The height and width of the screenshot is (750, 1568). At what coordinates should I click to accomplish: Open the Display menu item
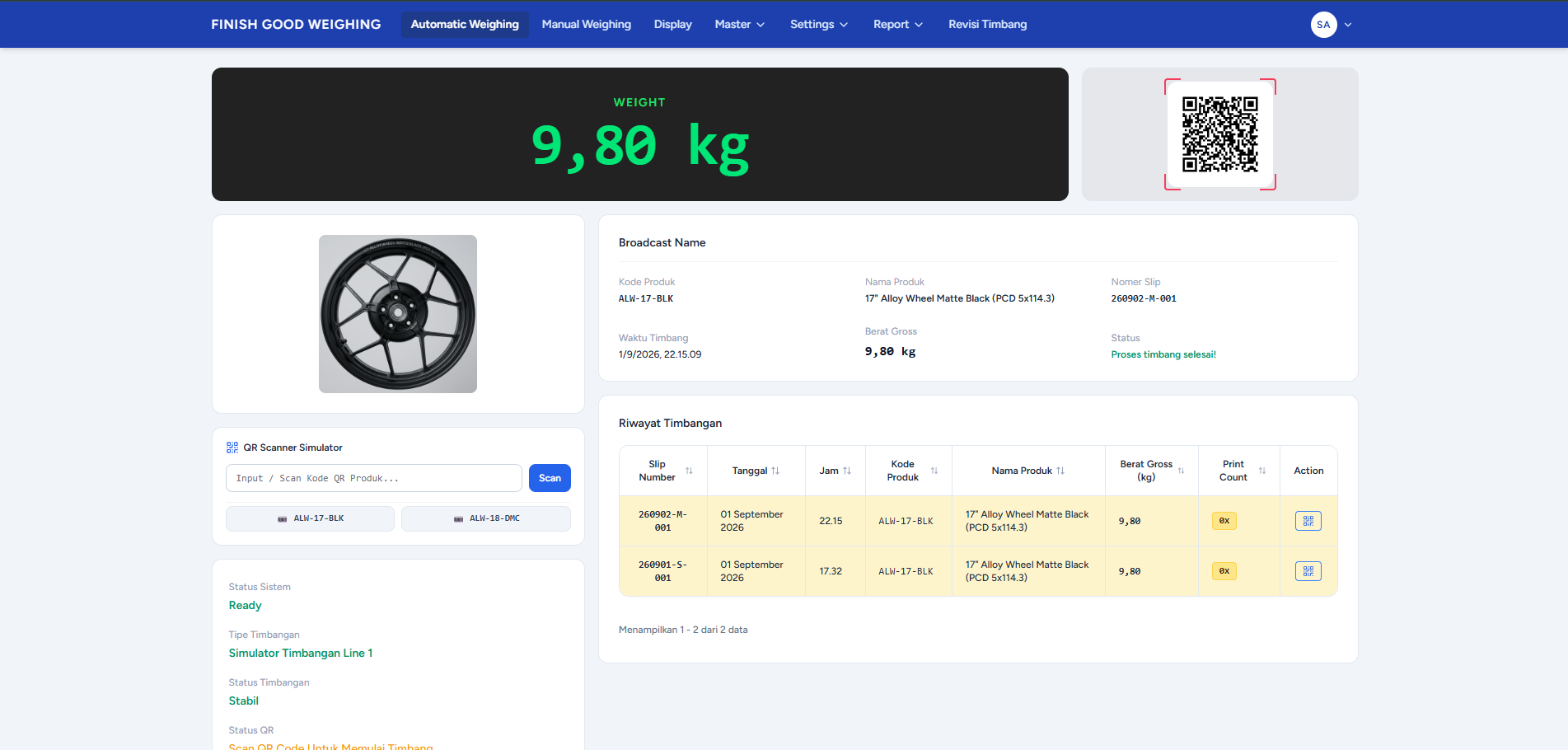[672, 24]
